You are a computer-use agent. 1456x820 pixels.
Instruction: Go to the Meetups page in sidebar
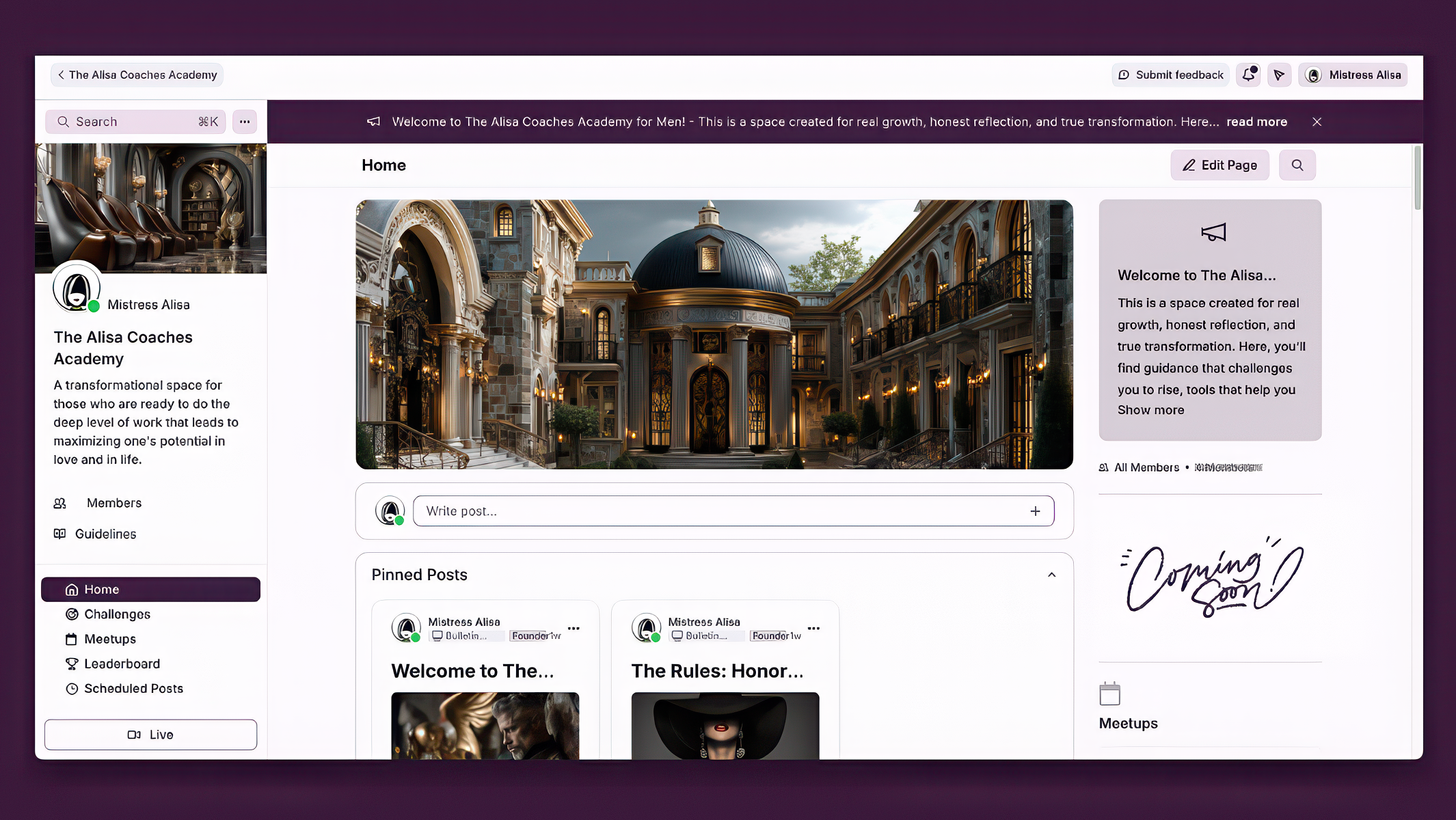click(110, 639)
